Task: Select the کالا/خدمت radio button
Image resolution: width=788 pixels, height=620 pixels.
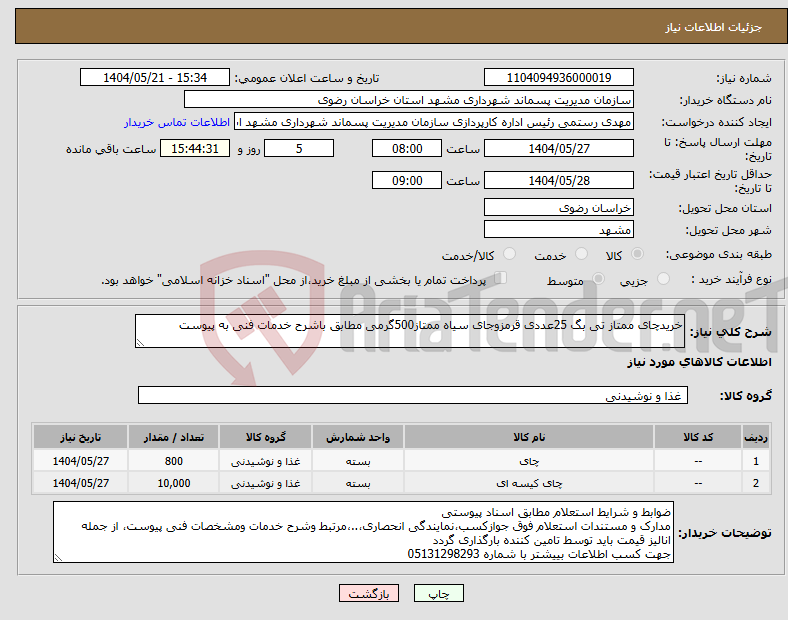Action: [x=510, y=254]
